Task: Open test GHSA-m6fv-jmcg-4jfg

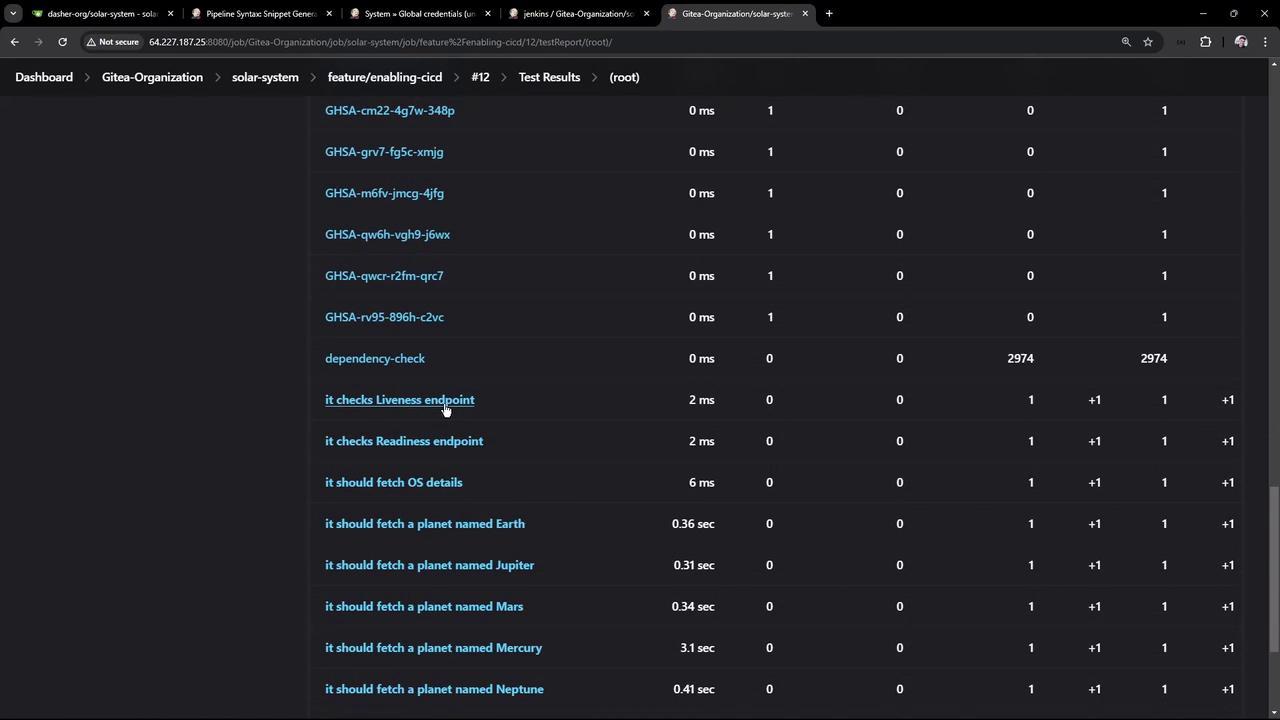Action: click(x=384, y=193)
